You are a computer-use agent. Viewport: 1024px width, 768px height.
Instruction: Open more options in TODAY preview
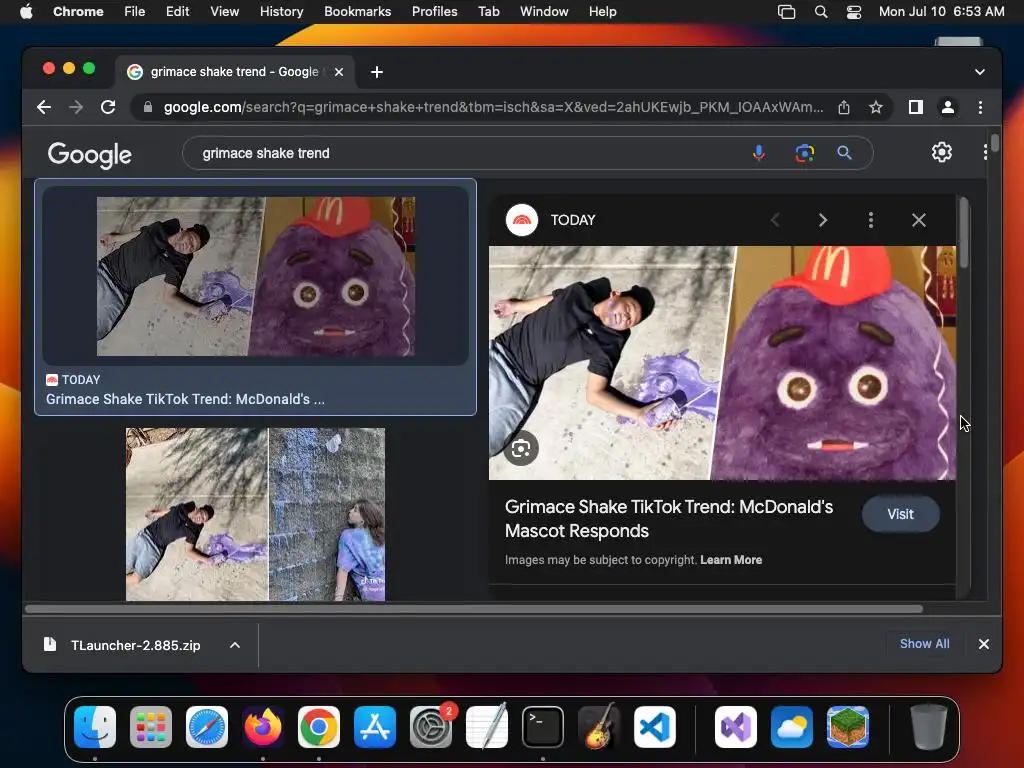(x=871, y=220)
